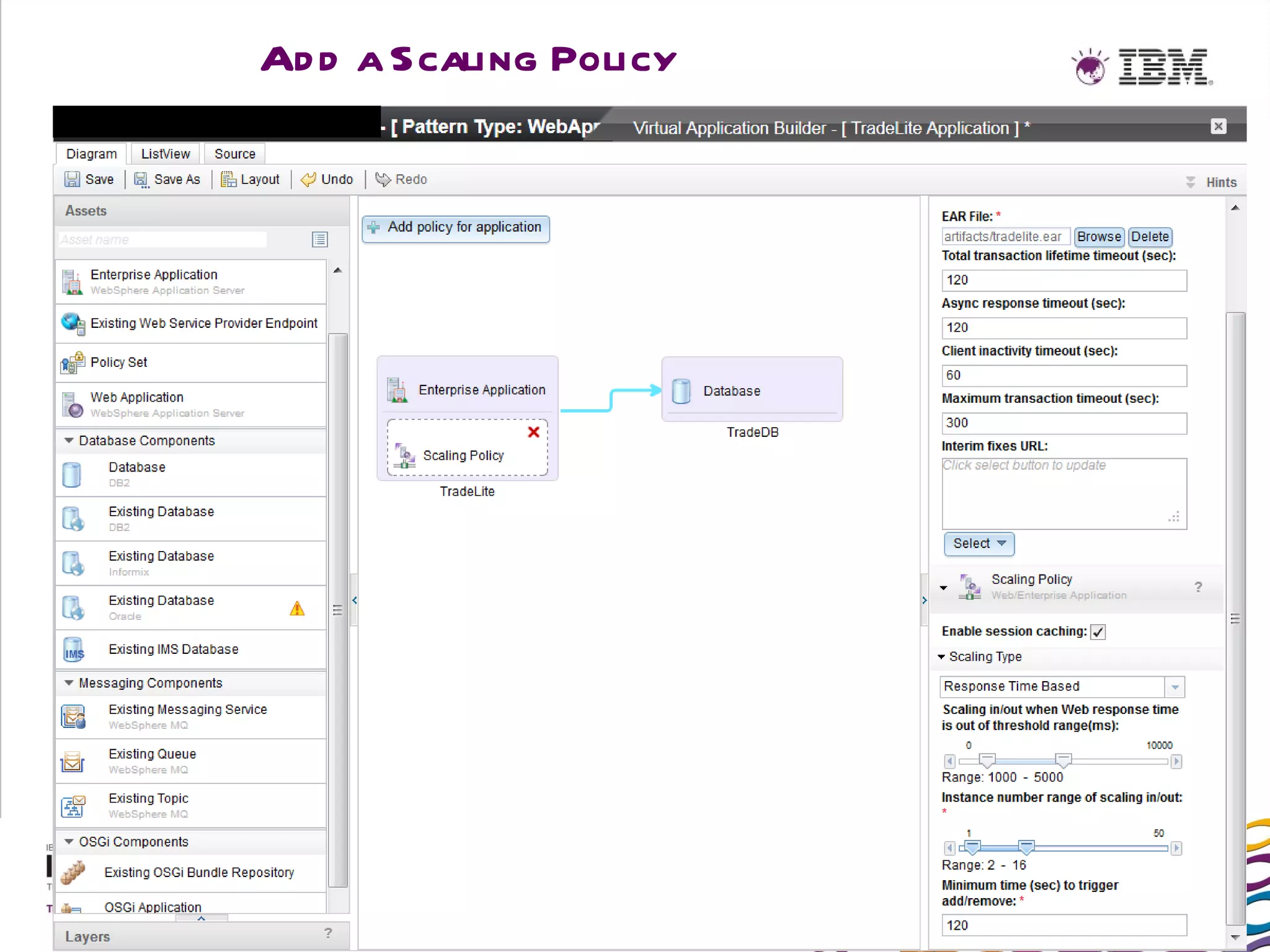Click Total transaction lifetime timeout field
Image resolution: width=1270 pixels, height=952 pixels.
[x=1064, y=280]
